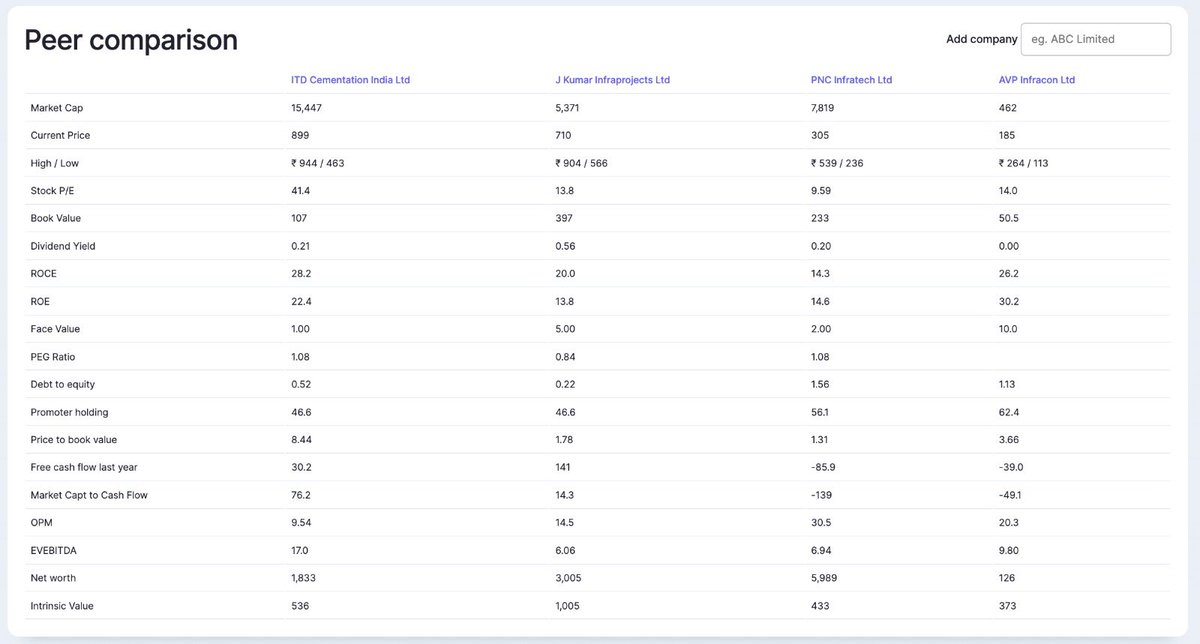
Task: Select the OPM row label
Action: pos(42,523)
